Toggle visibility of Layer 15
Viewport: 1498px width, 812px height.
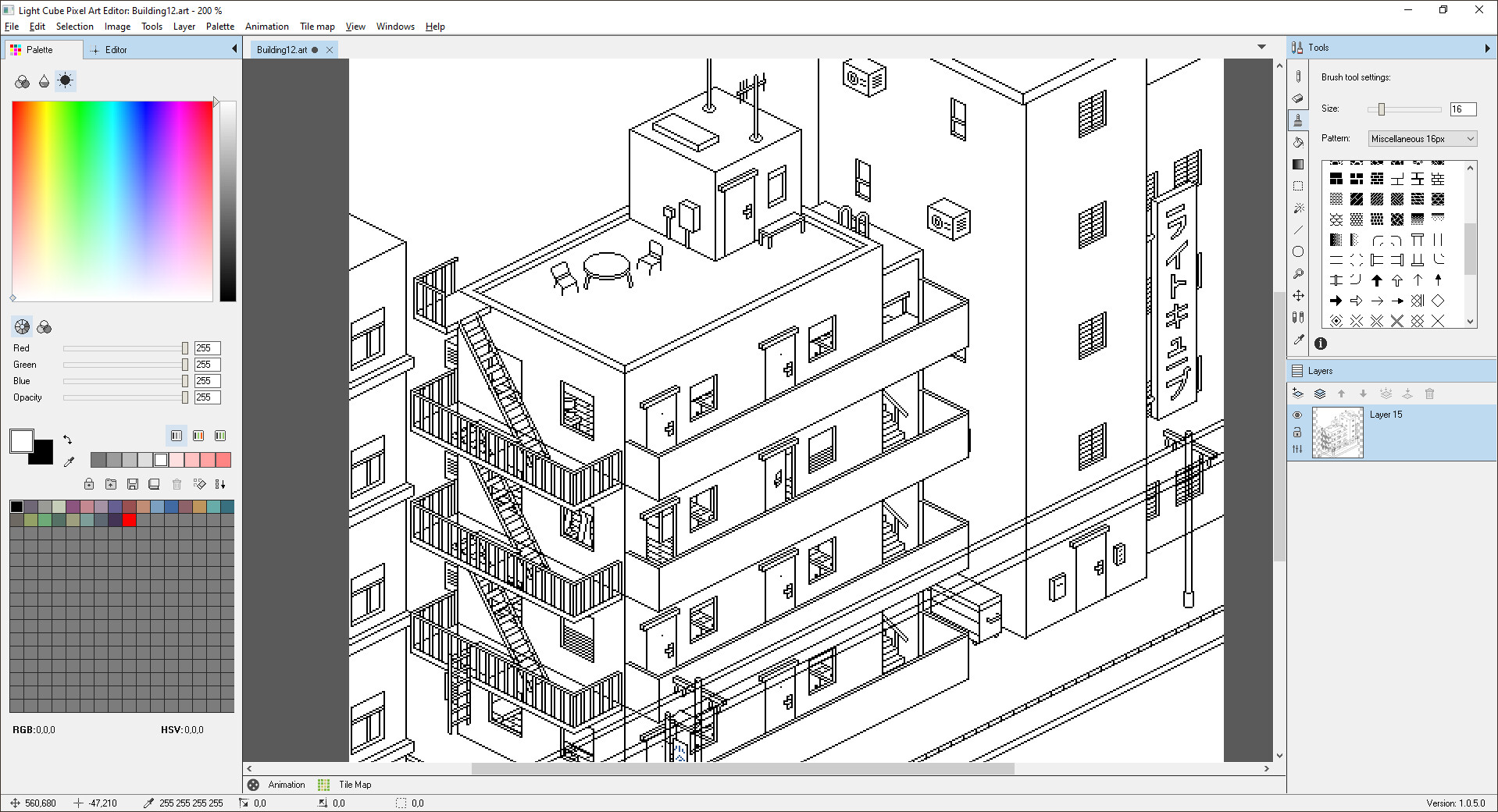[1298, 415]
